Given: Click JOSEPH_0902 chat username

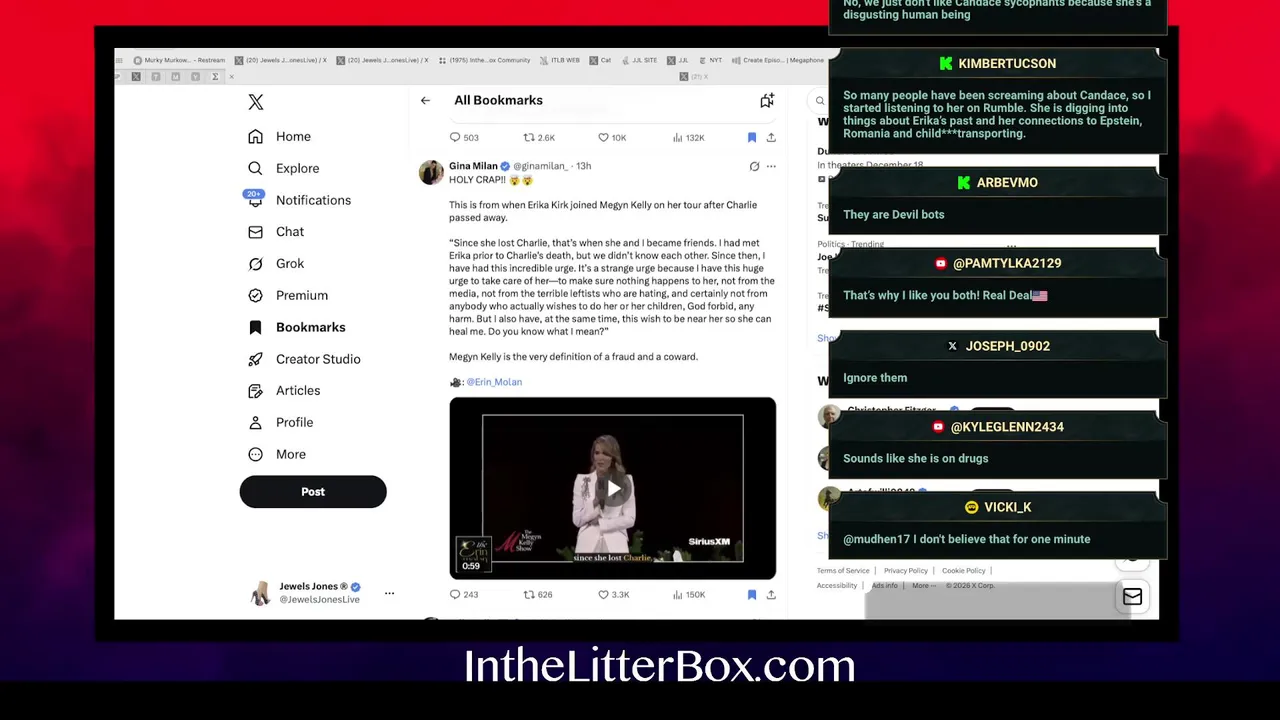Looking at the screenshot, I should click(1007, 346).
